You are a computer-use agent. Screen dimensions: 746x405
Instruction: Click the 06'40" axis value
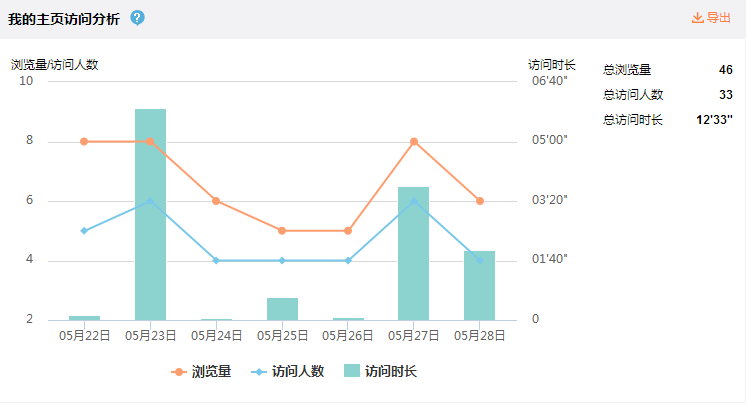pyautogui.click(x=550, y=81)
